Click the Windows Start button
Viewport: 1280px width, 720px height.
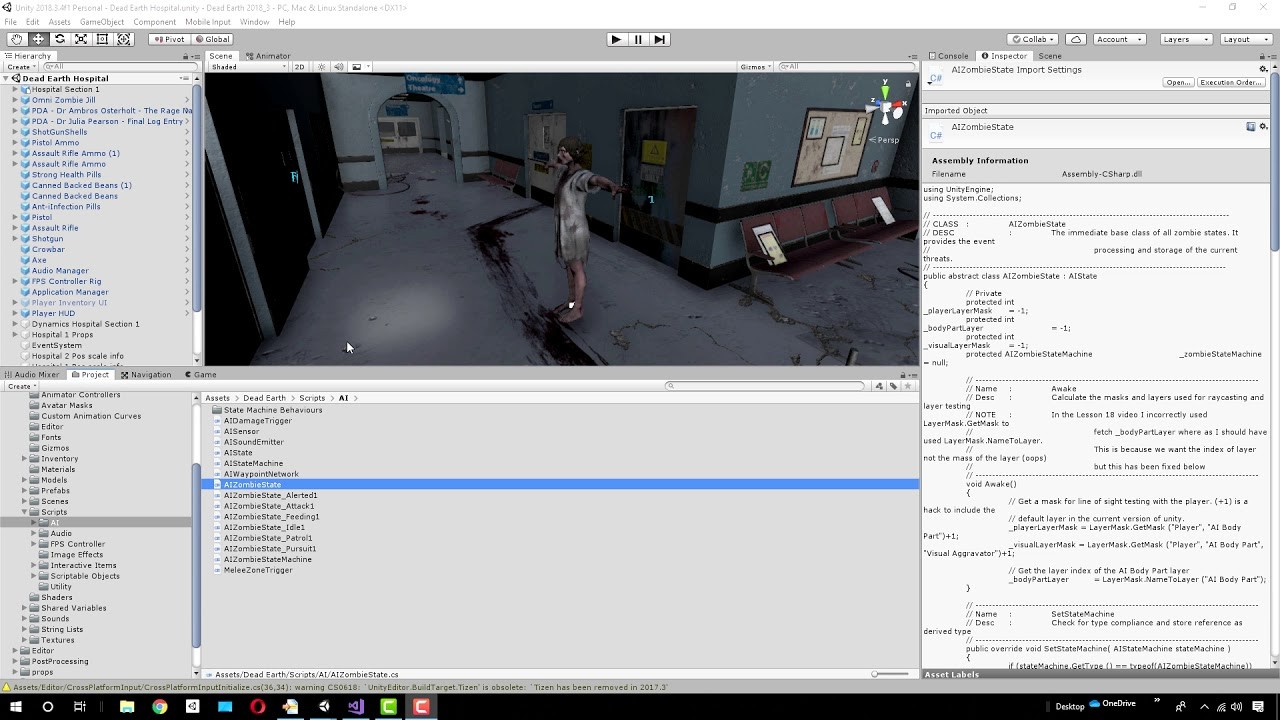[x=16, y=706]
